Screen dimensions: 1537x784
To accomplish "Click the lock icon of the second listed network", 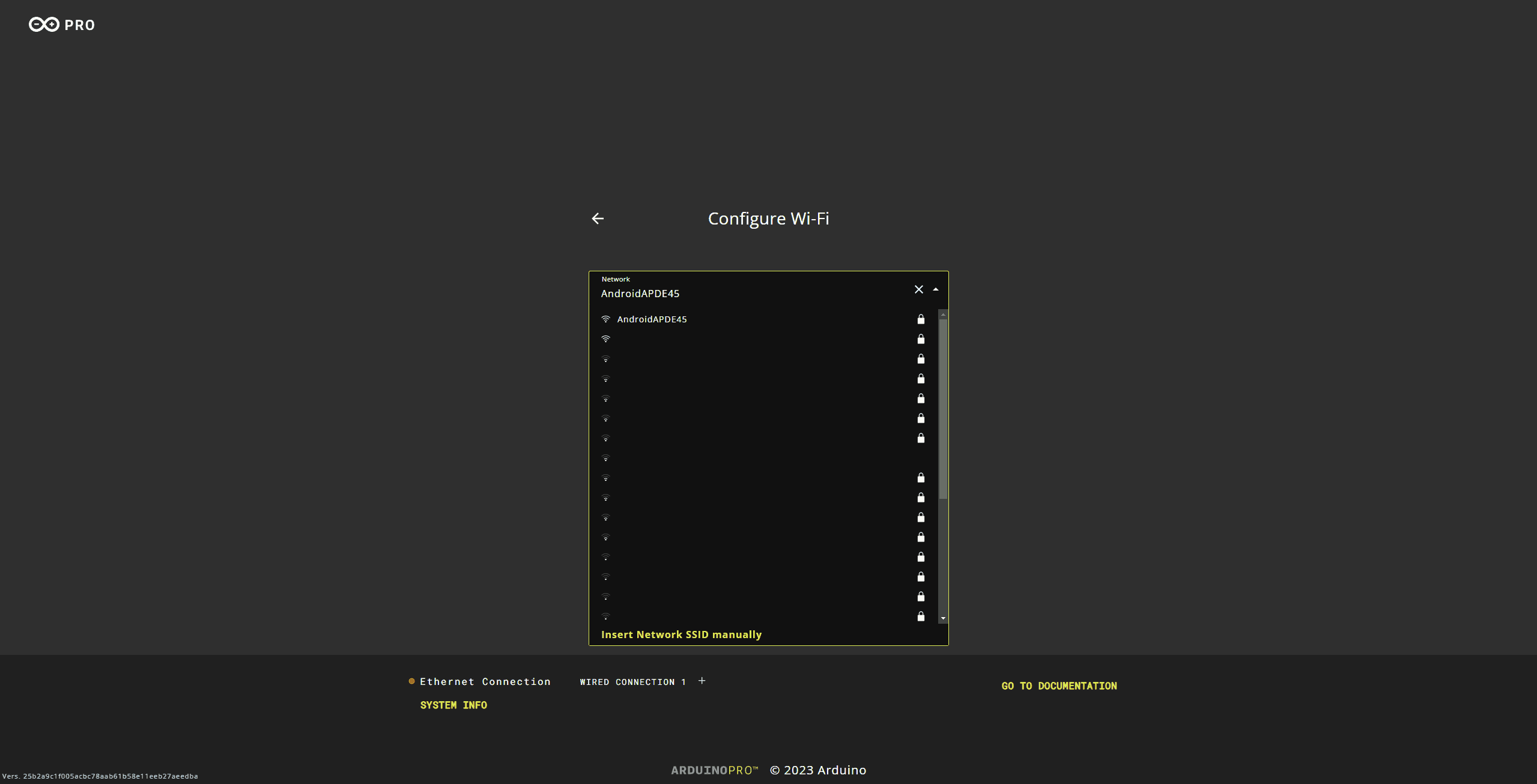I will 920,339.
